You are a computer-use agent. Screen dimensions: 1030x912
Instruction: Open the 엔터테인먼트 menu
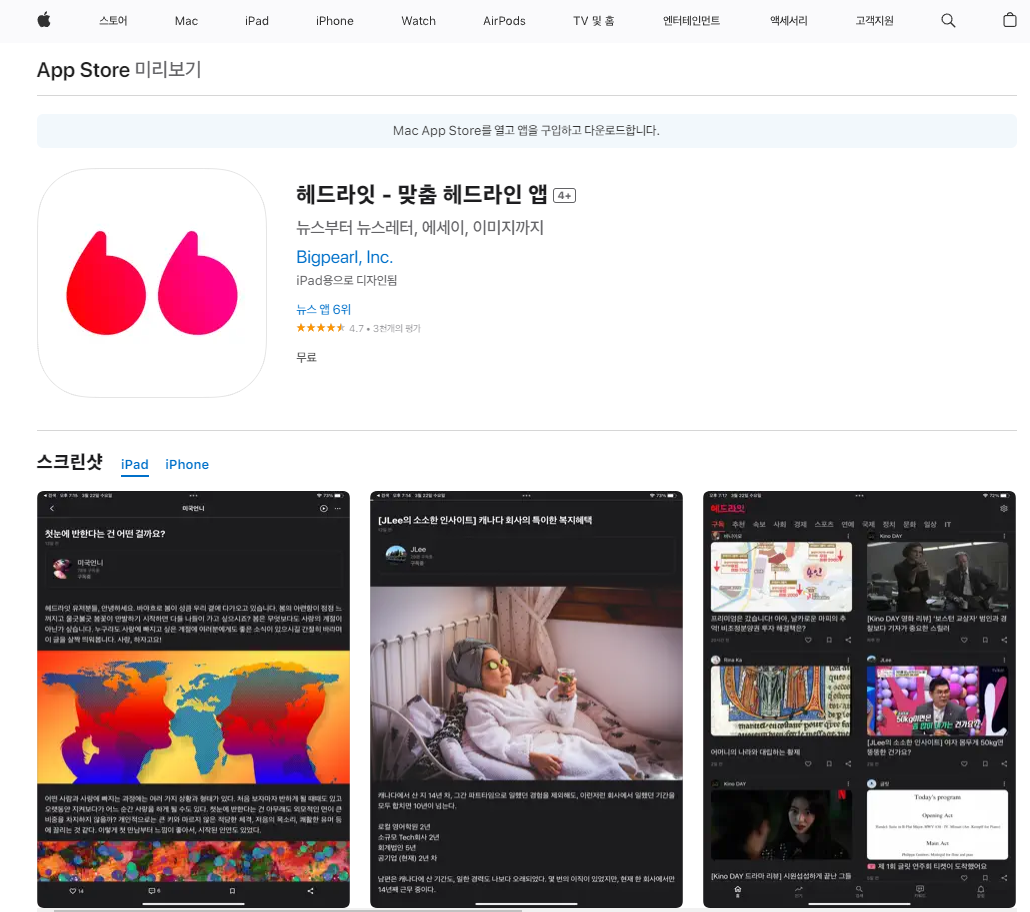(691, 20)
